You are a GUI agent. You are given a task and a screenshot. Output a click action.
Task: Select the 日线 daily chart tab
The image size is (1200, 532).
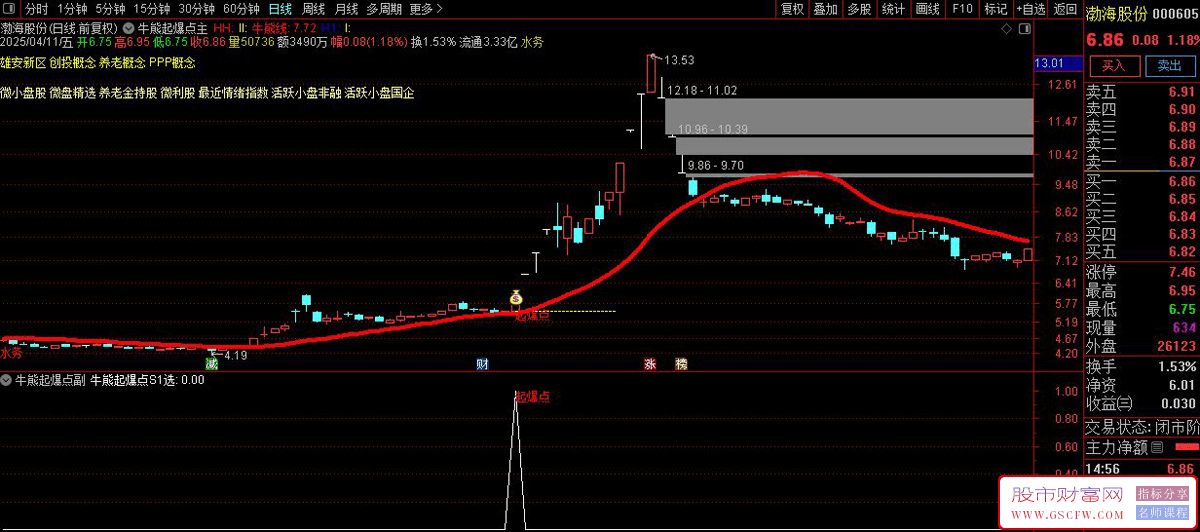tap(280, 8)
